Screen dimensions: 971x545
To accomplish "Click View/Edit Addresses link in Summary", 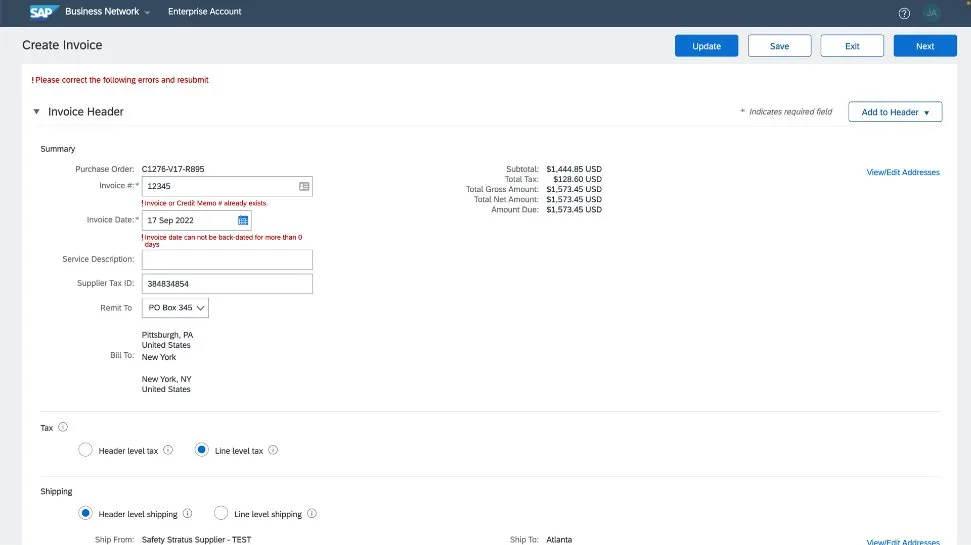I will [902, 172].
